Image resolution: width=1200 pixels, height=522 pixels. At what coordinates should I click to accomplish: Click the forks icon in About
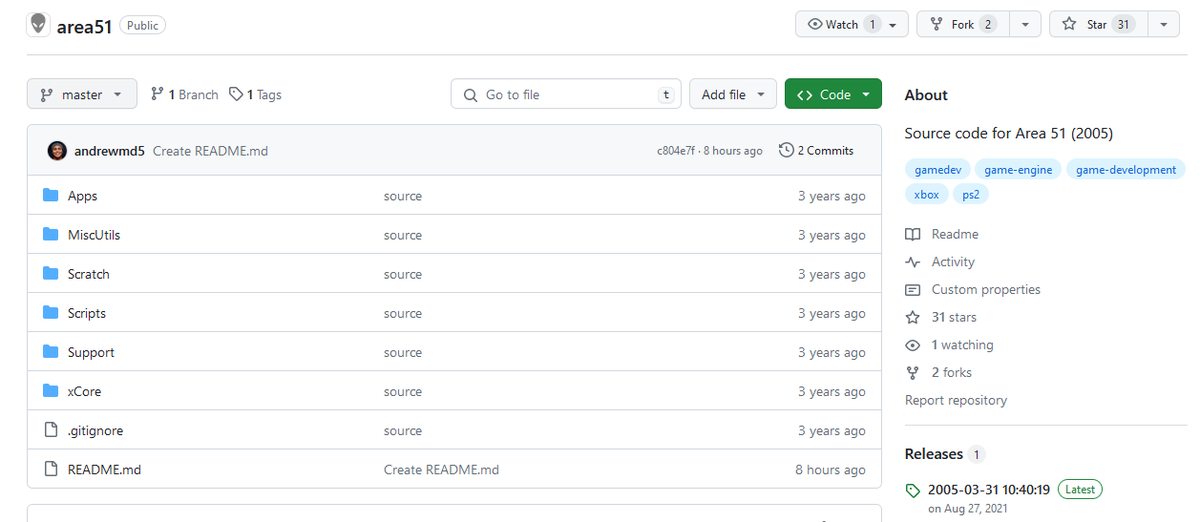click(x=912, y=372)
